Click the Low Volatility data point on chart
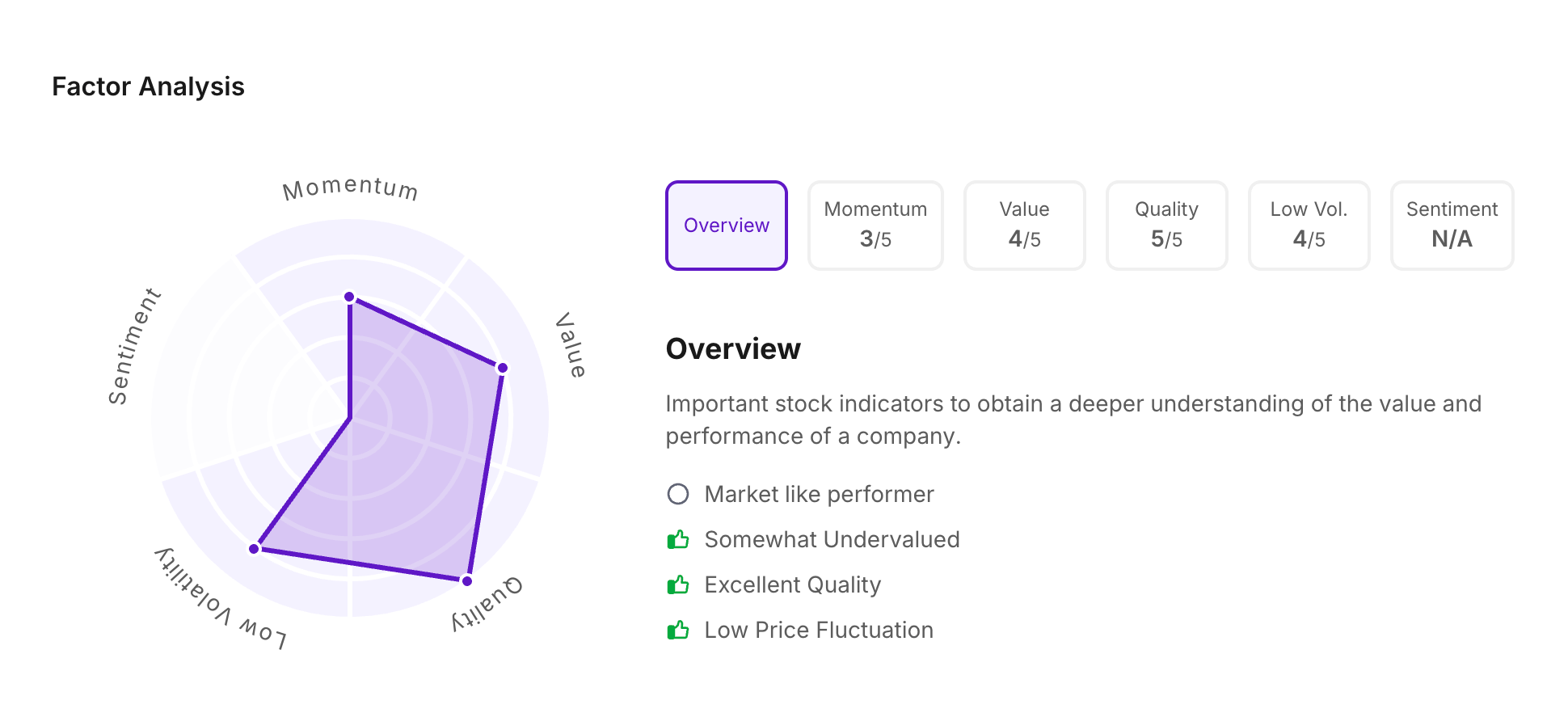1568x713 pixels. pyautogui.click(x=254, y=549)
